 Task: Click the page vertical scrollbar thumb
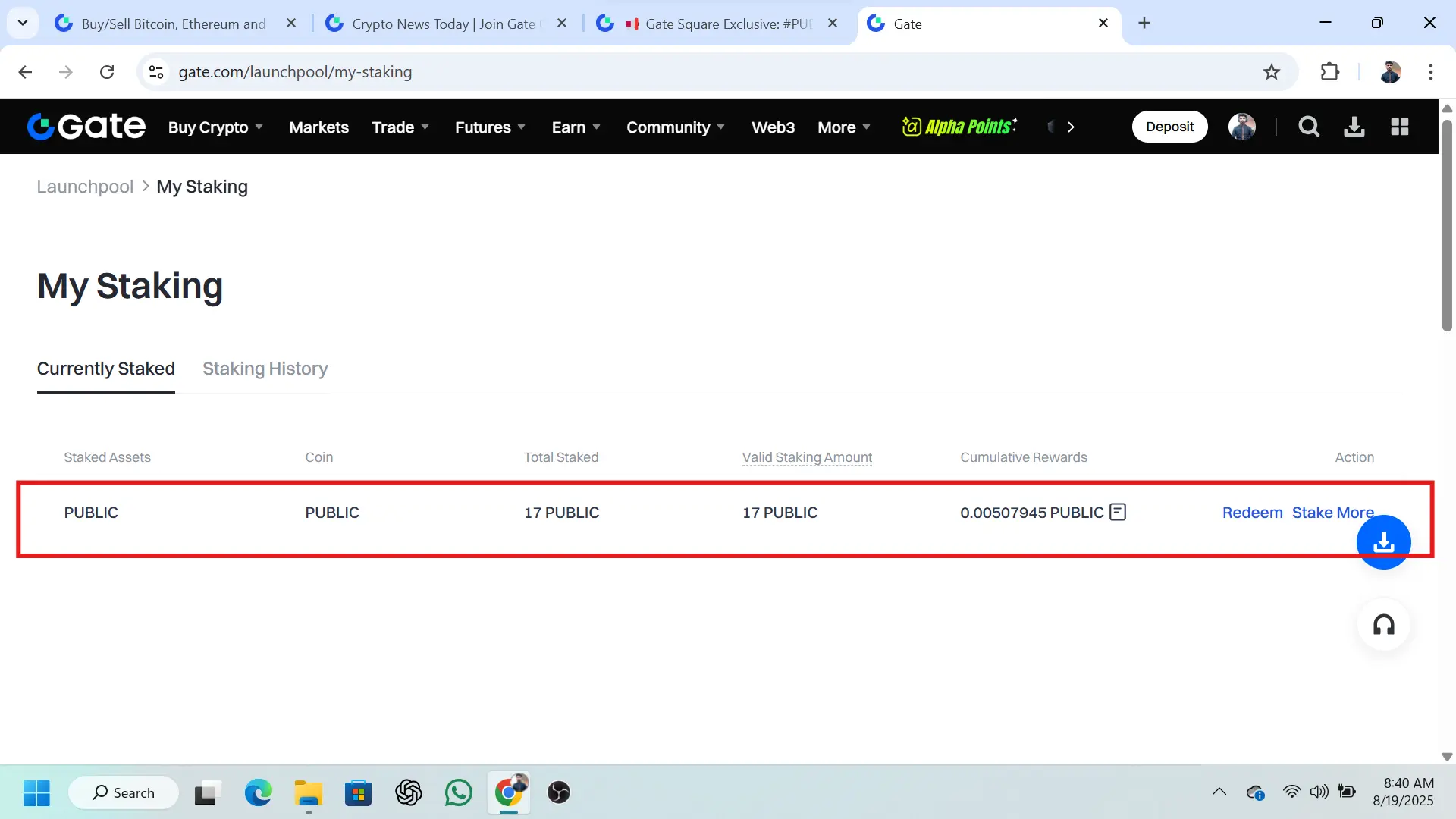point(1447,224)
